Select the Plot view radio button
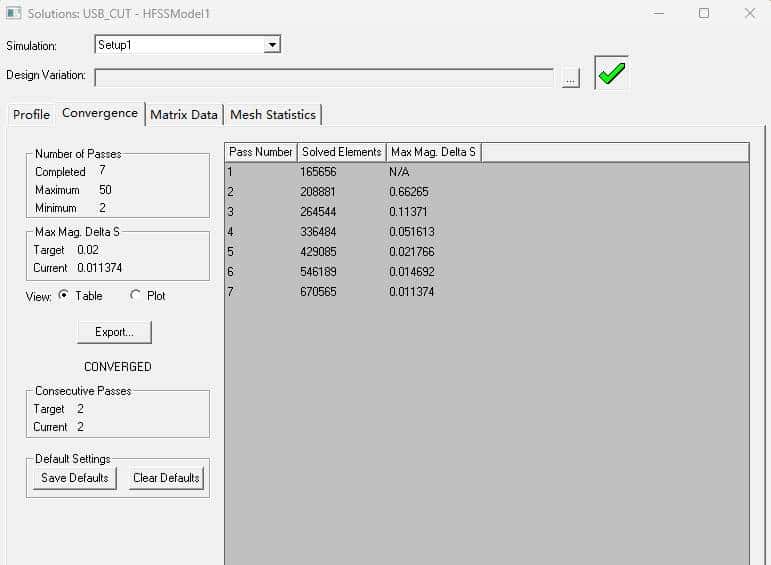 [x=136, y=295]
